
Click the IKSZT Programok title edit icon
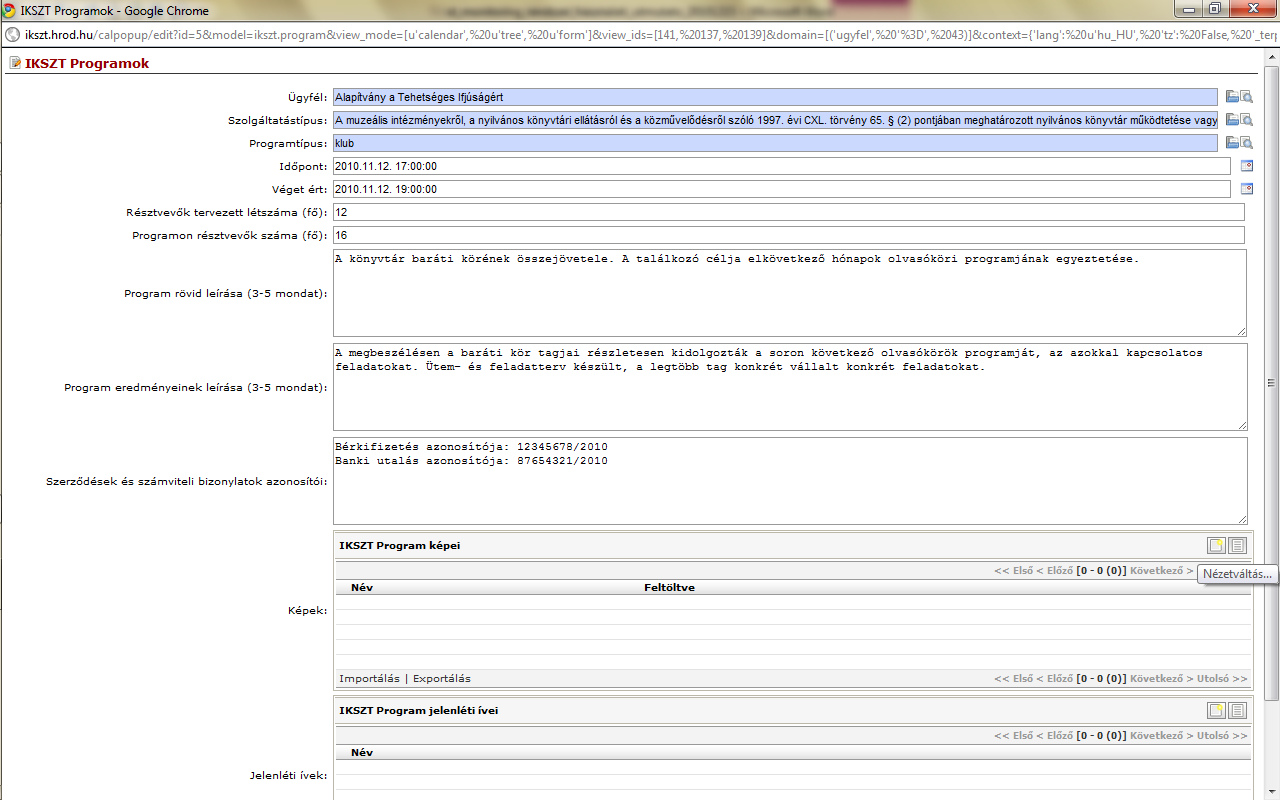point(15,63)
